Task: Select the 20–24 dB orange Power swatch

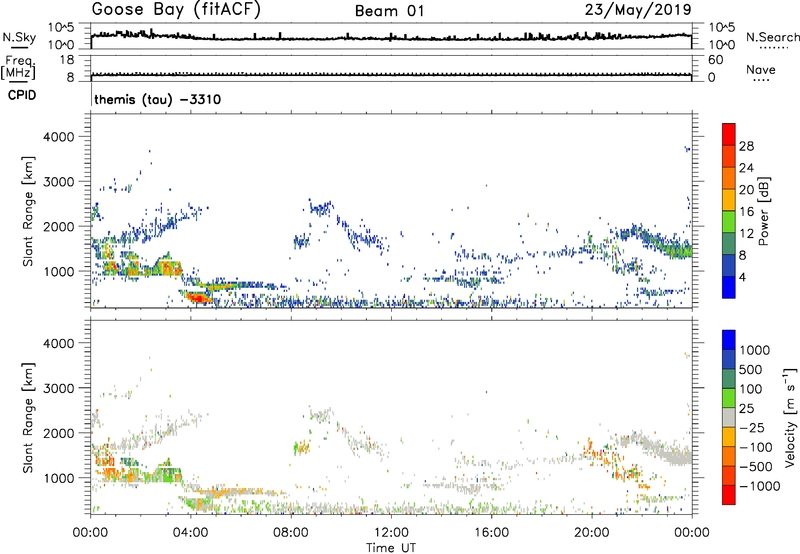Action: coord(729,179)
